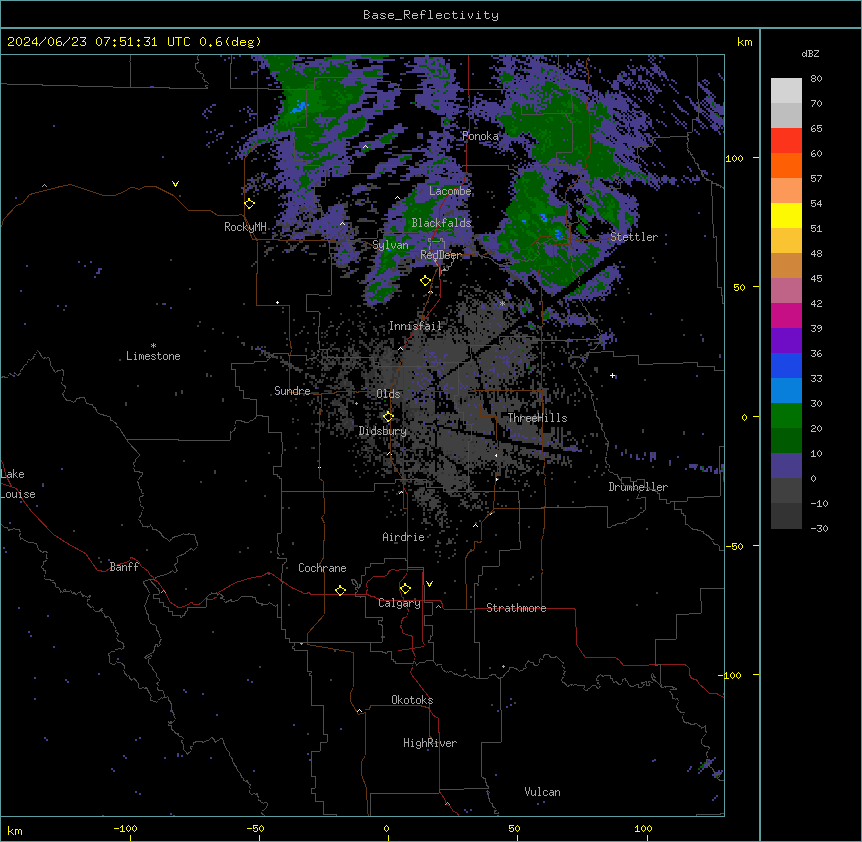Select the Vulcan map label
The image size is (862, 842).
[x=542, y=792]
